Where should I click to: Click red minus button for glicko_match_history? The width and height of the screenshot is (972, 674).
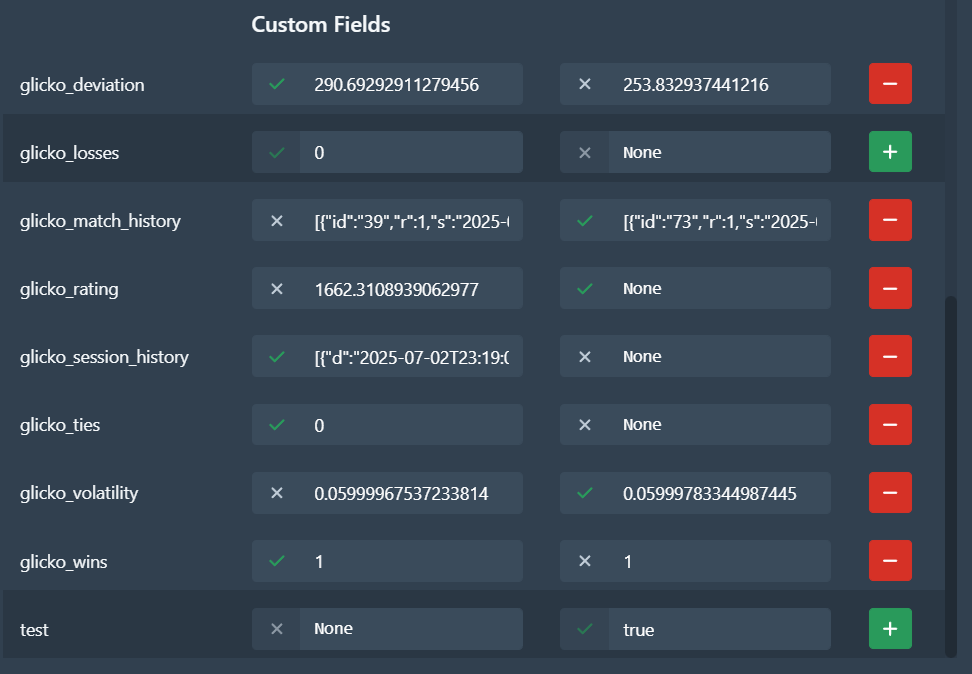pyautogui.click(x=890, y=221)
